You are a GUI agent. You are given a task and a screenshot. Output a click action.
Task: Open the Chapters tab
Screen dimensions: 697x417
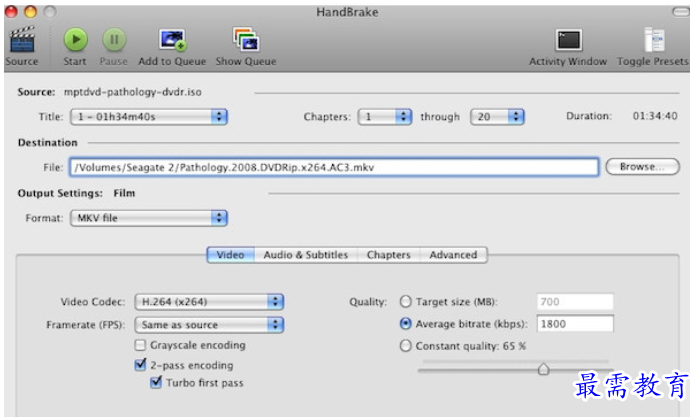click(389, 255)
